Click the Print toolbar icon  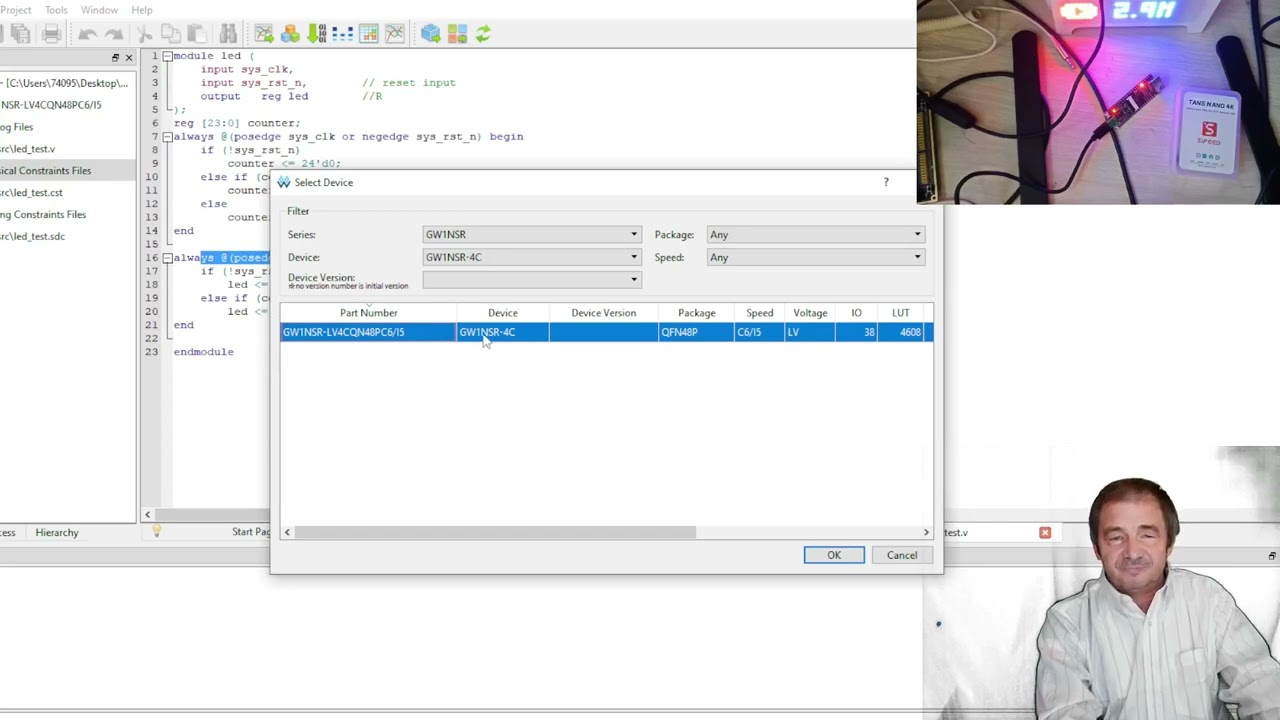(x=52, y=34)
